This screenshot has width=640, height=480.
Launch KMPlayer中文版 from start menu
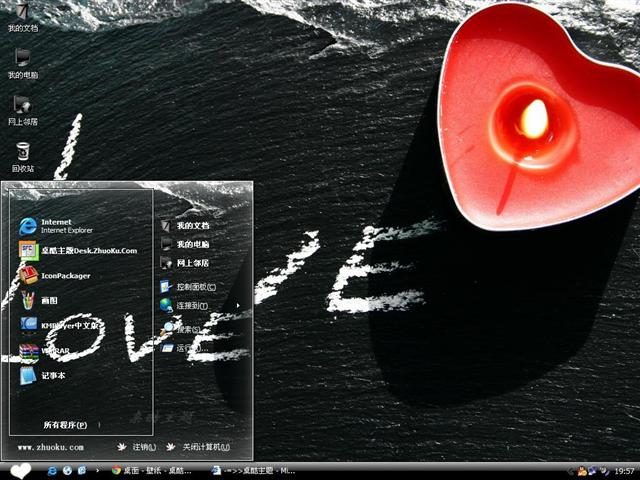pyautogui.click(x=60, y=325)
